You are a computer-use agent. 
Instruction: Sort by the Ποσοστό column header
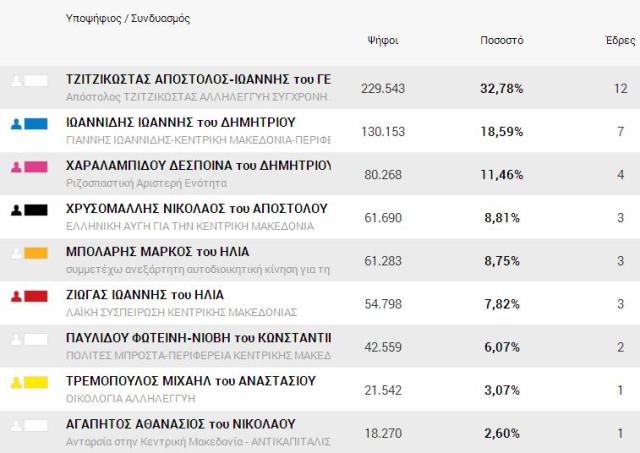[501, 41]
